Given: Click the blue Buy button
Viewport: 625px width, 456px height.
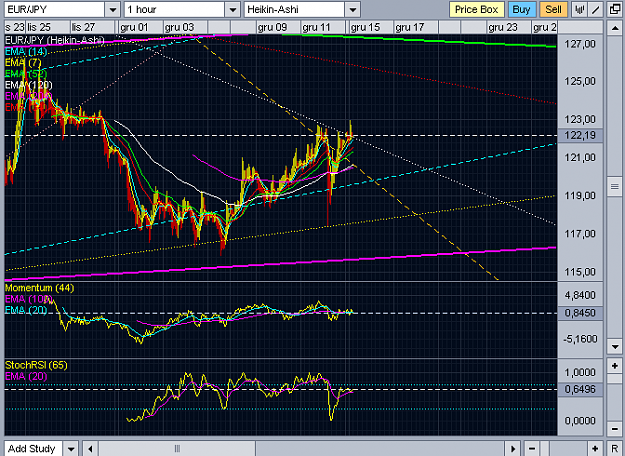Looking at the screenshot, I should coord(521,10).
